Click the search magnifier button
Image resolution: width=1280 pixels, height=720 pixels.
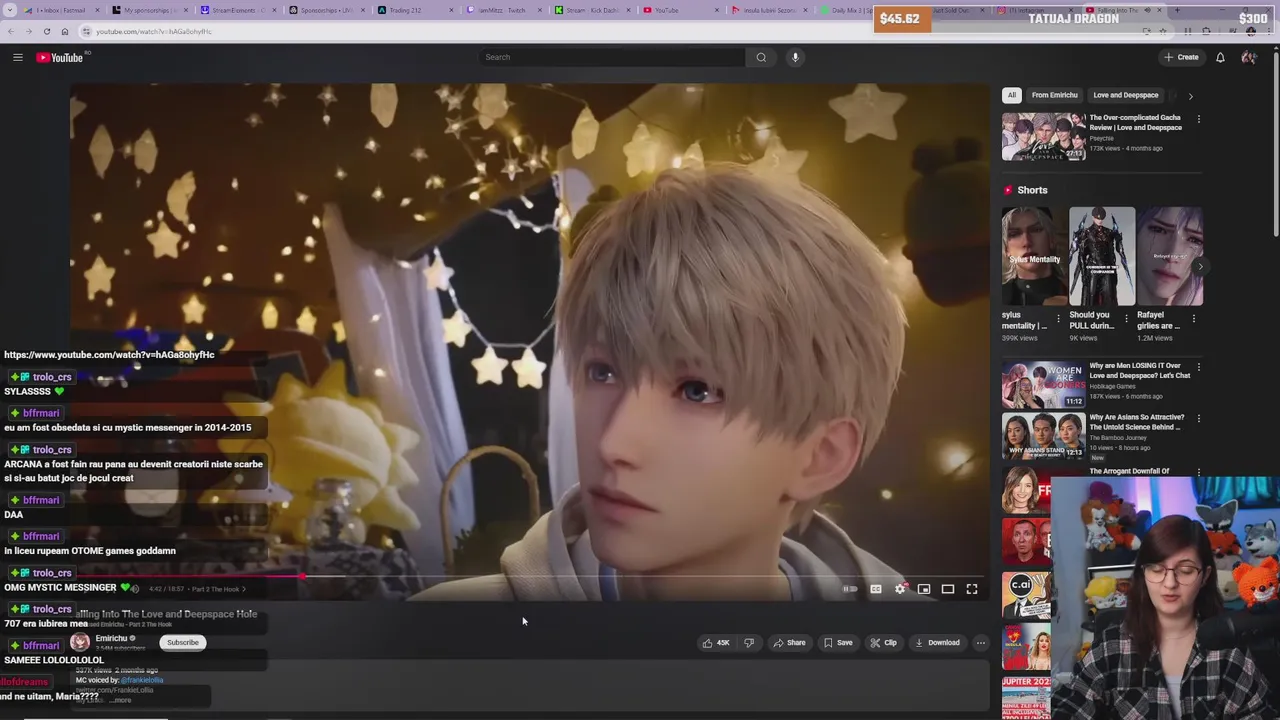[x=761, y=57]
